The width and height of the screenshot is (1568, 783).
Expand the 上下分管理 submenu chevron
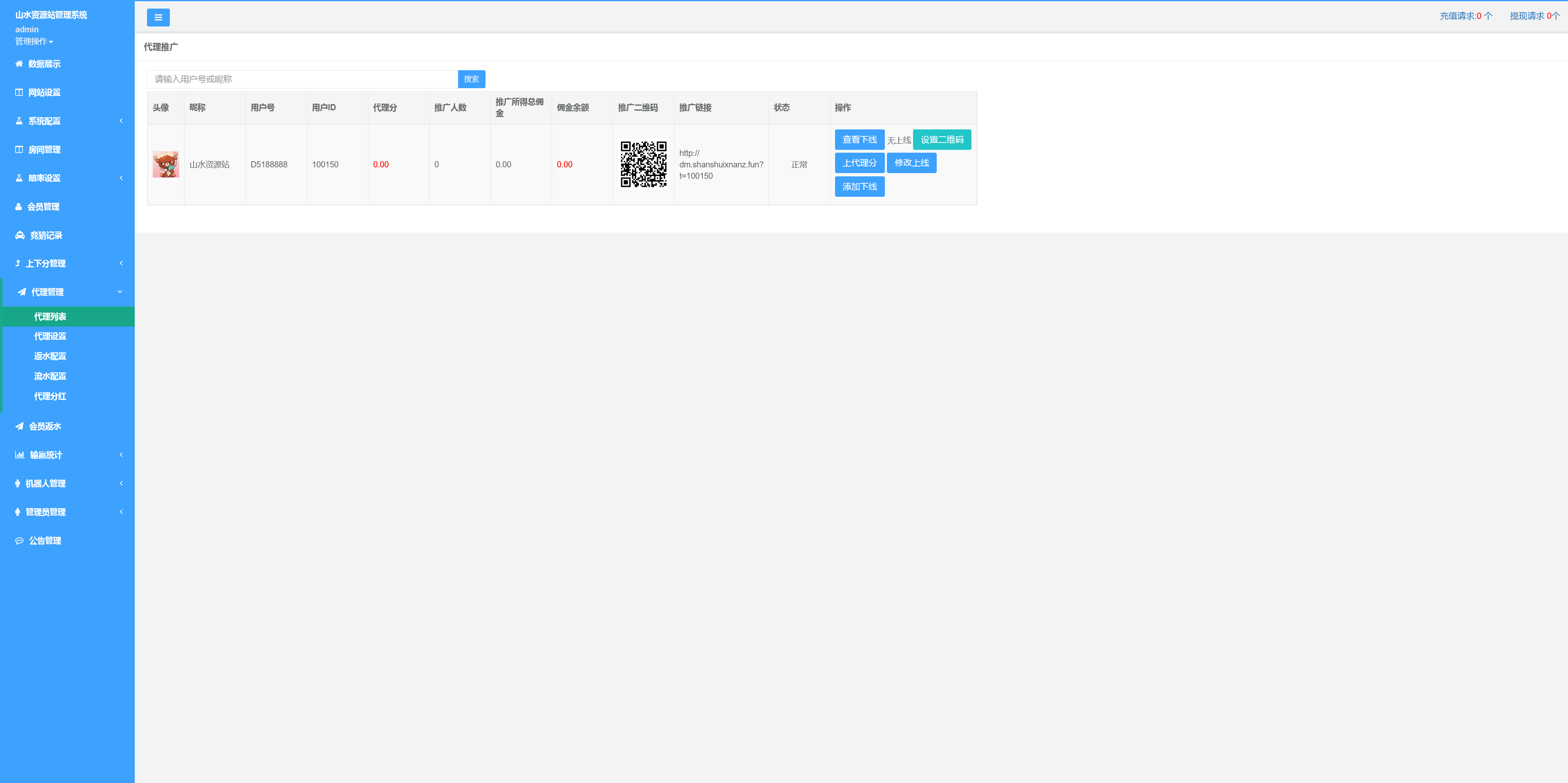tap(121, 263)
